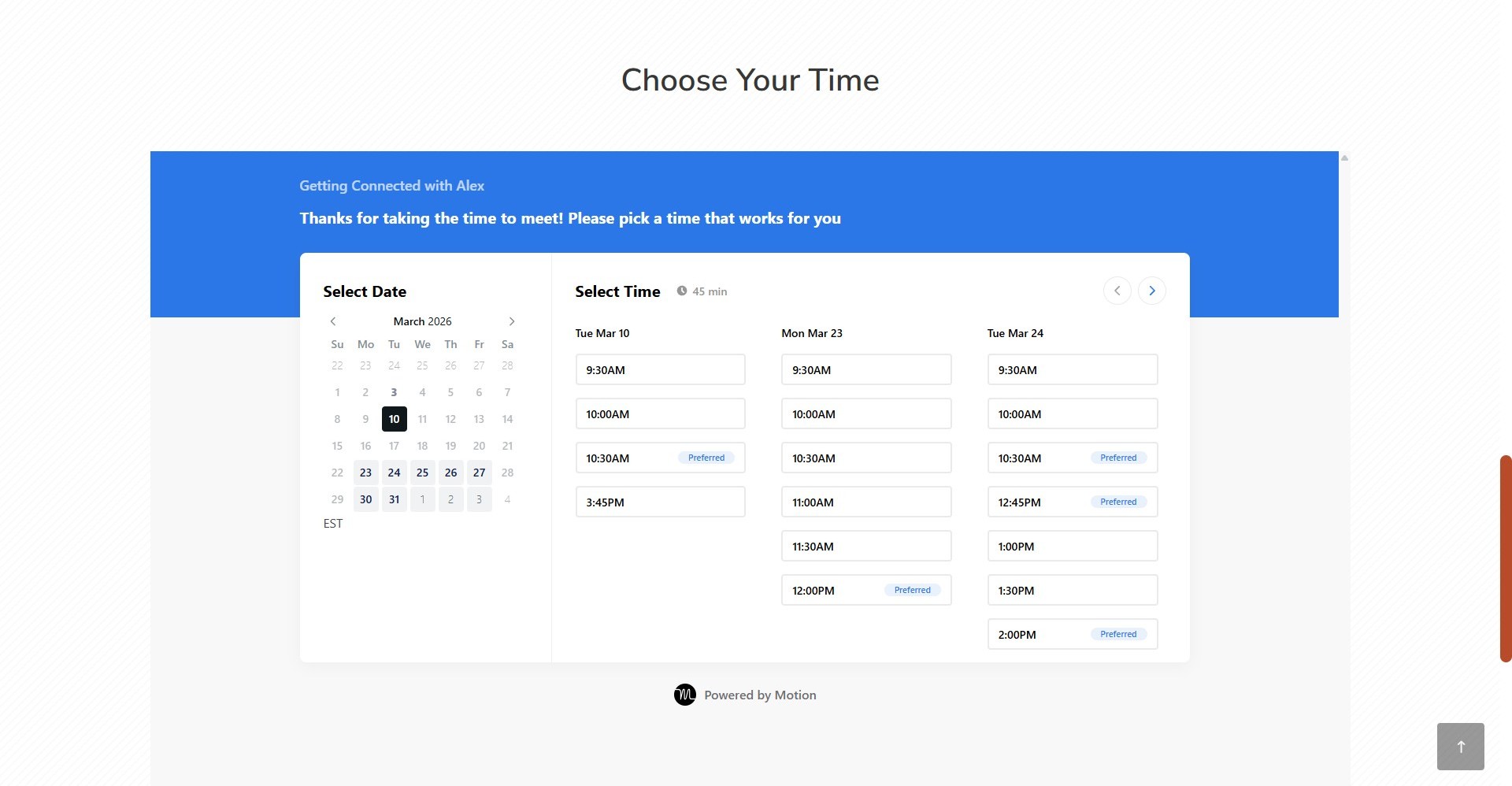Click the clock duration icon
This screenshot has width=1512, height=786.
(682, 291)
